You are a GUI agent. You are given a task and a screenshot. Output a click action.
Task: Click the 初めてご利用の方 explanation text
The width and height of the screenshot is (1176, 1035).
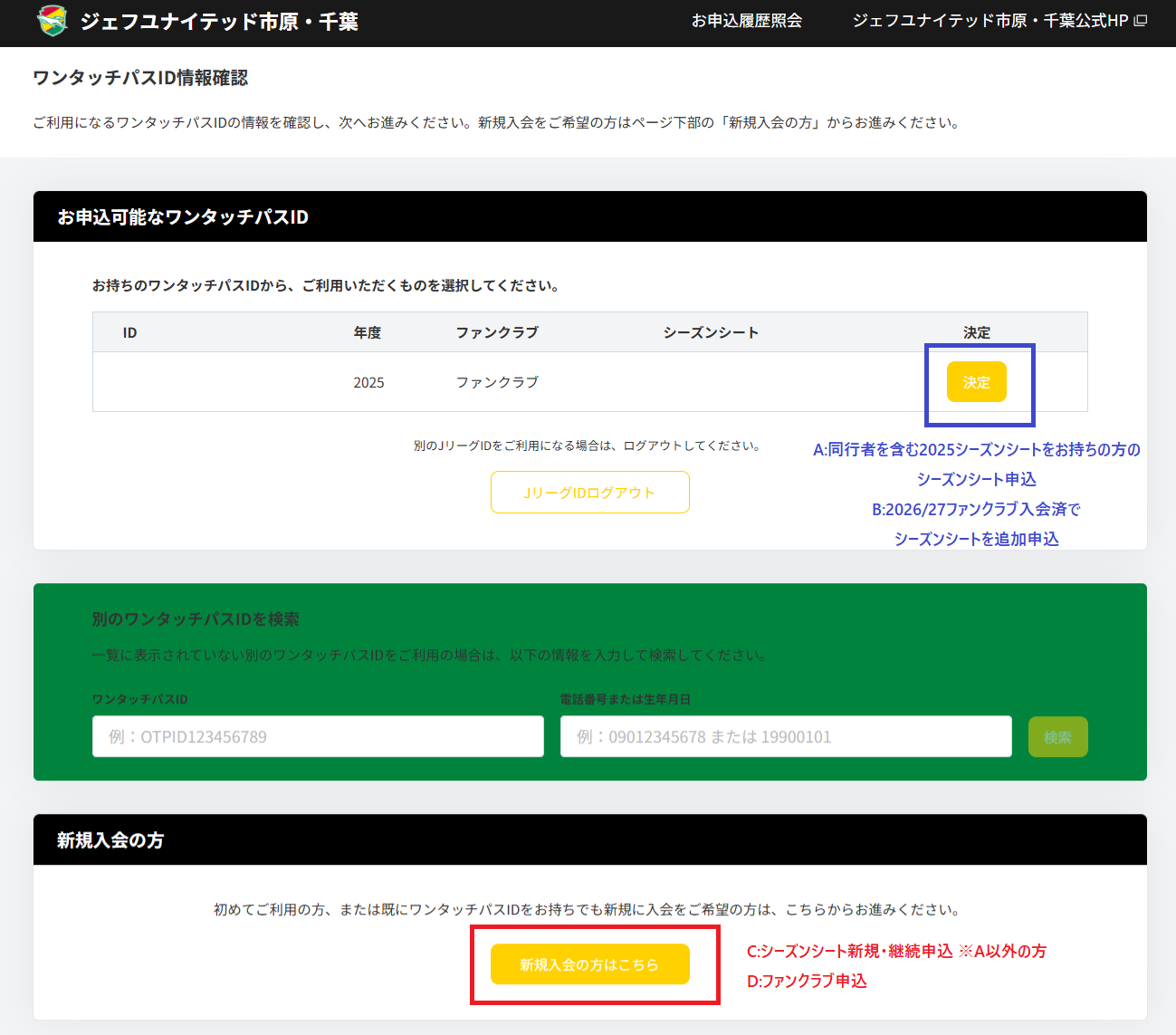[x=589, y=910]
